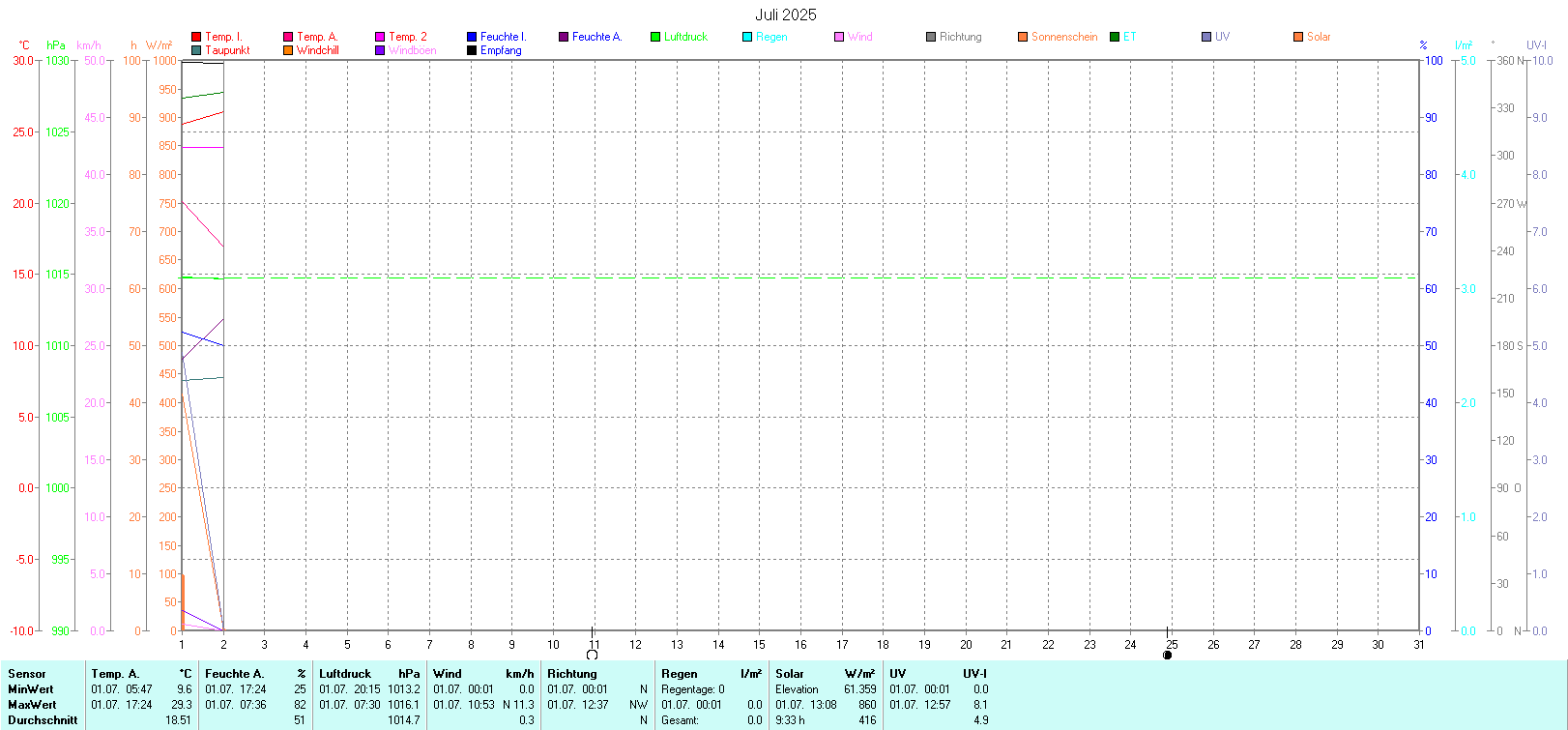
Task: Click the black Empfang legend swatch
Action: coord(472,50)
